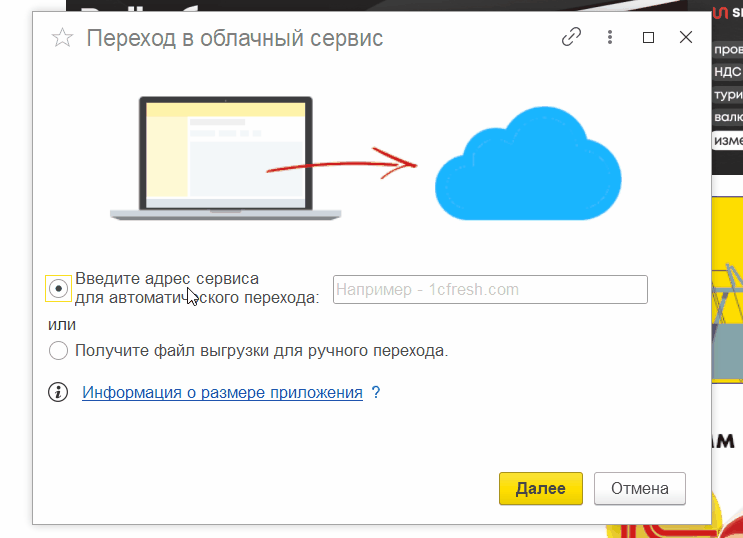Select Получите файл выгрузки radio option
743x538 pixels.
point(58,351)
